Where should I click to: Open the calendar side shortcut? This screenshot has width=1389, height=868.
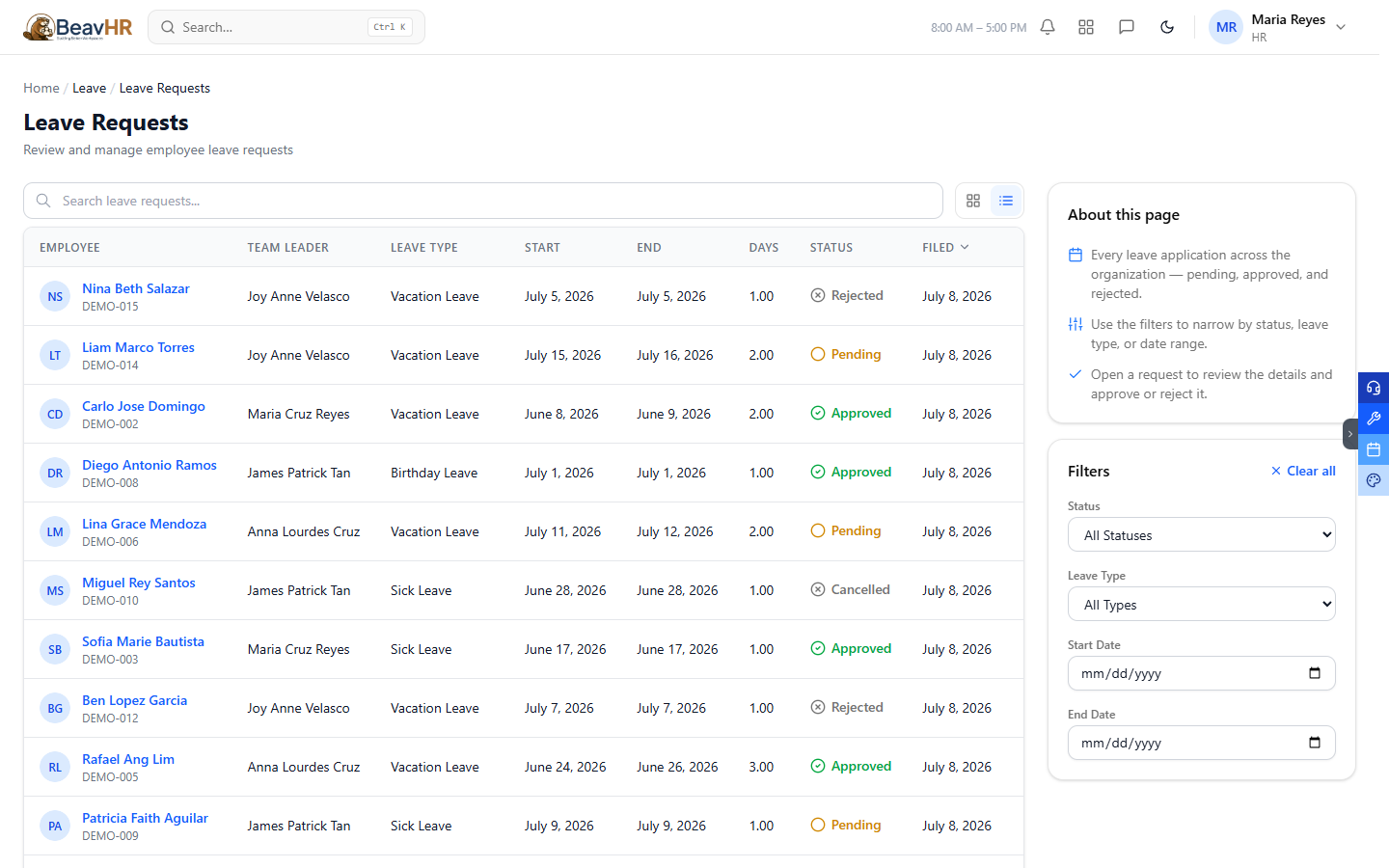tap(1374, 449)
